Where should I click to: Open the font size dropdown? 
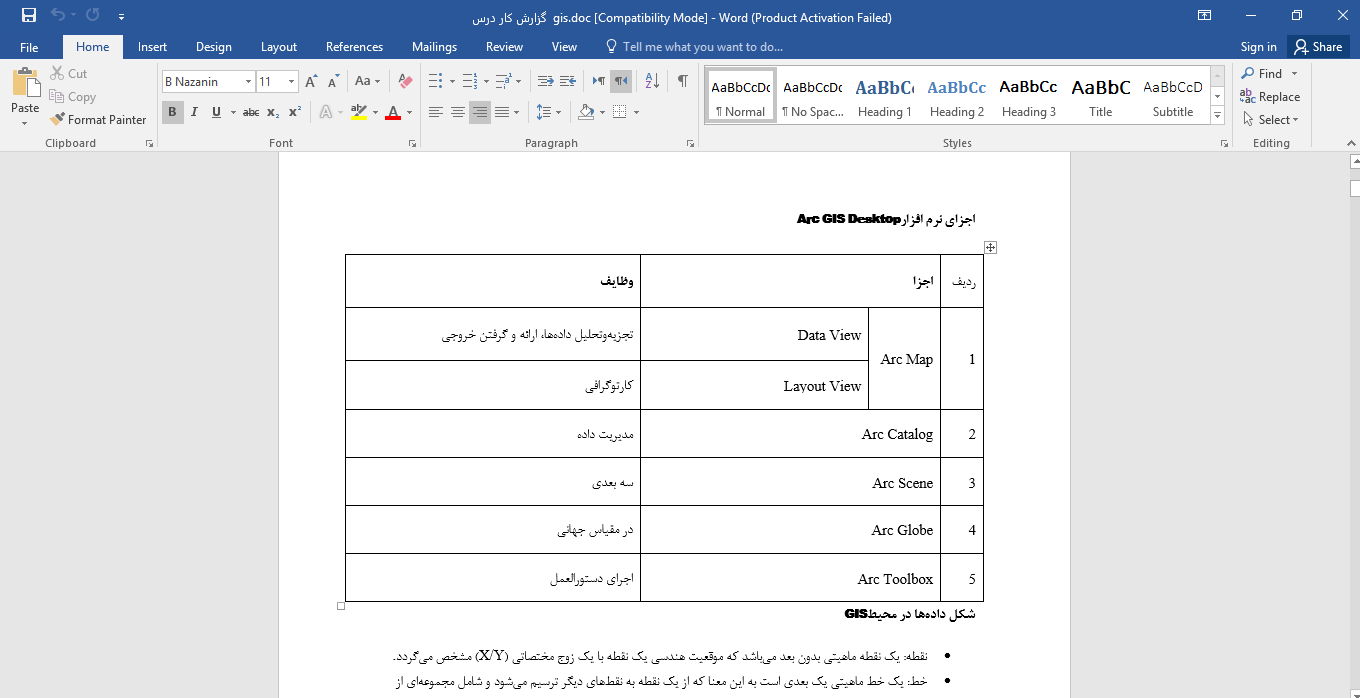tap(292, 82)
